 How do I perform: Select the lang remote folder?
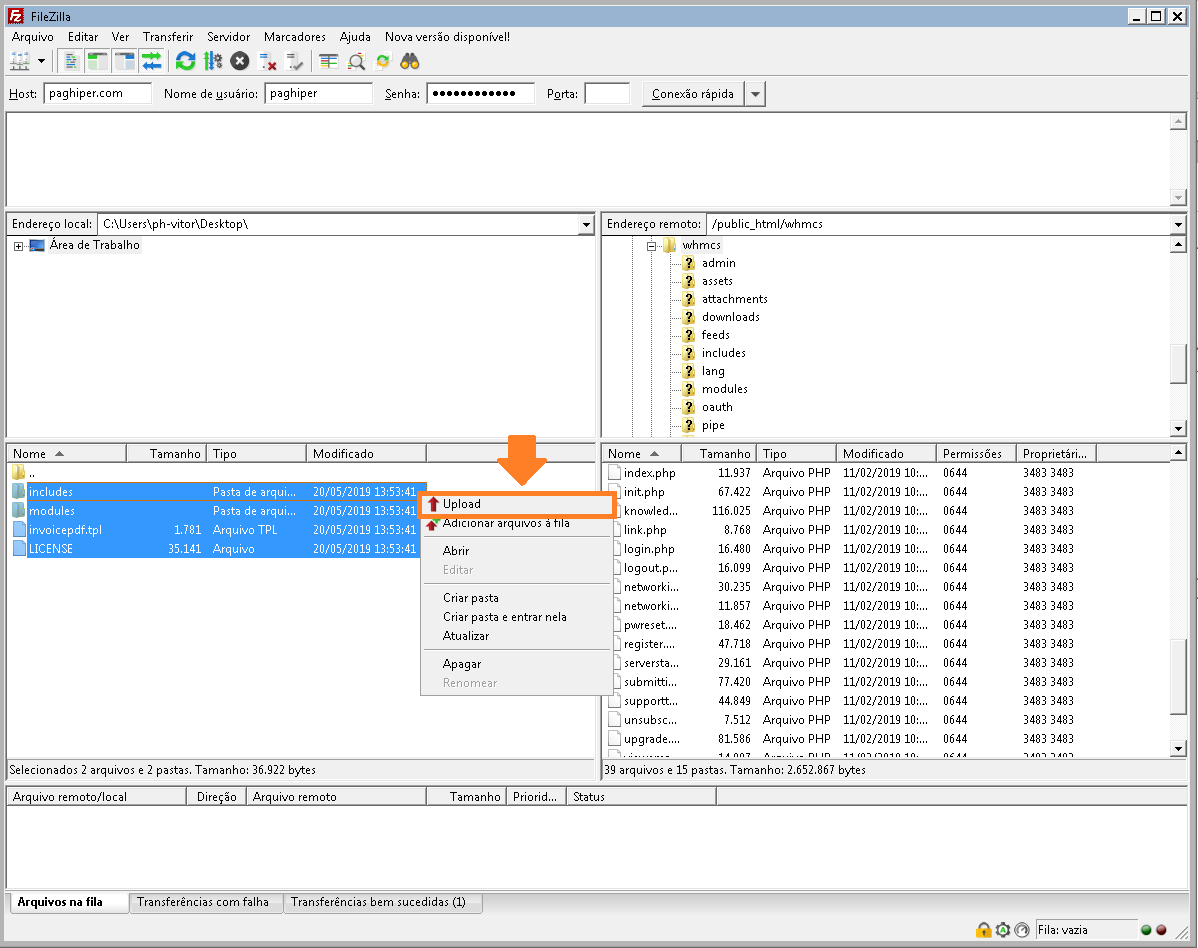(x=713, y=371)
